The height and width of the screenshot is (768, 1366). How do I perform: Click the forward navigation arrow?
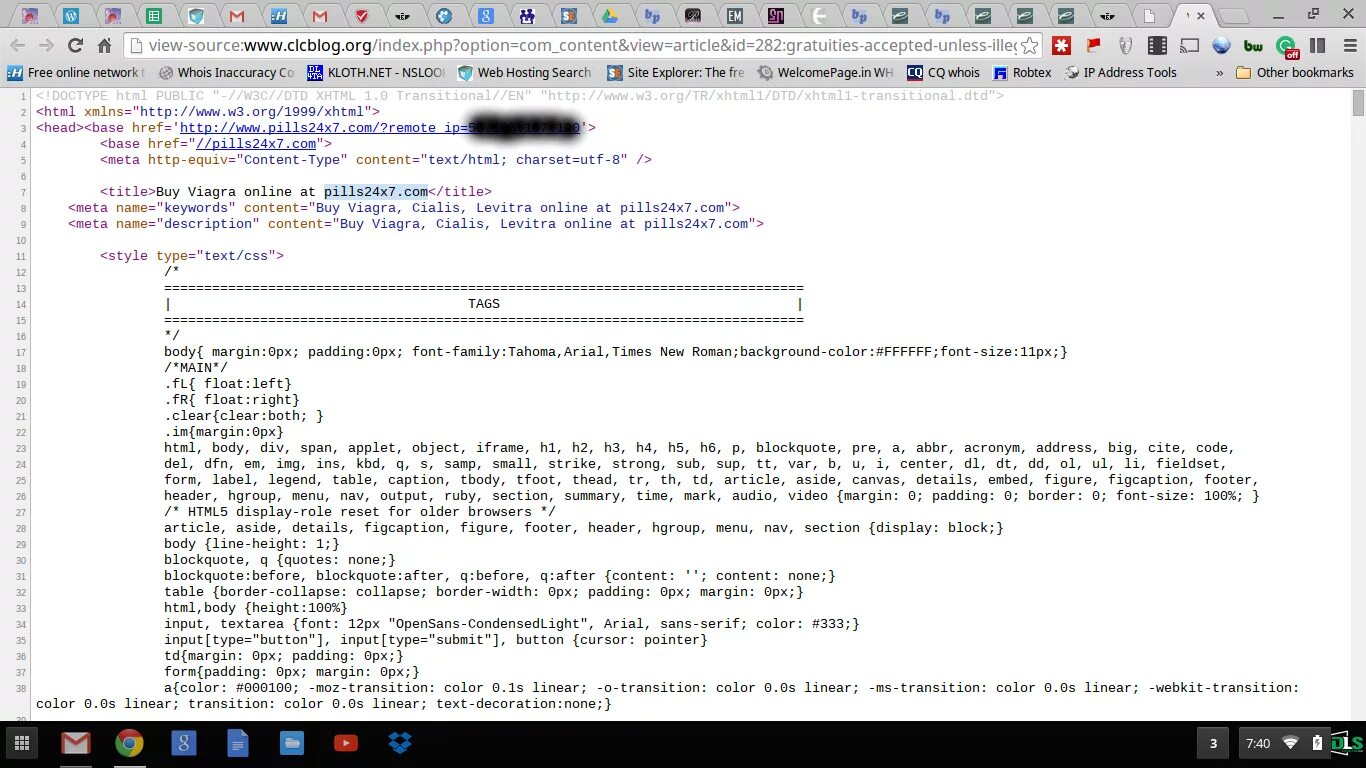46,46
